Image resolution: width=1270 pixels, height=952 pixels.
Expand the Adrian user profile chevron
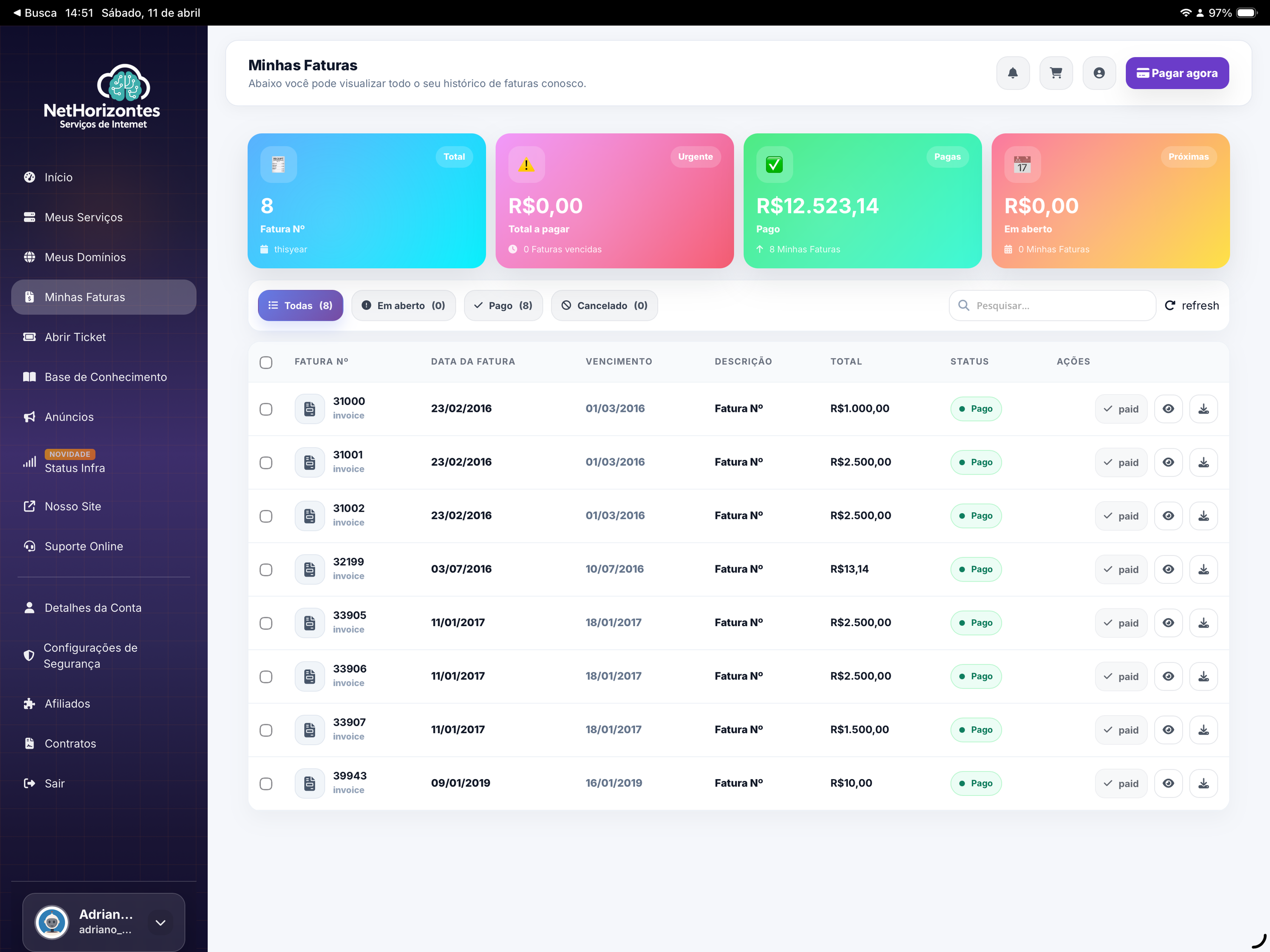[x=160, y=922]
